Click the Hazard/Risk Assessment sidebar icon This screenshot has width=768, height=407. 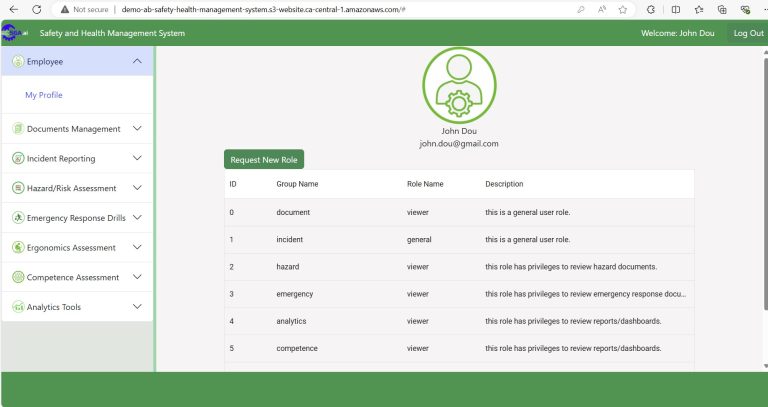pos(18,188)
